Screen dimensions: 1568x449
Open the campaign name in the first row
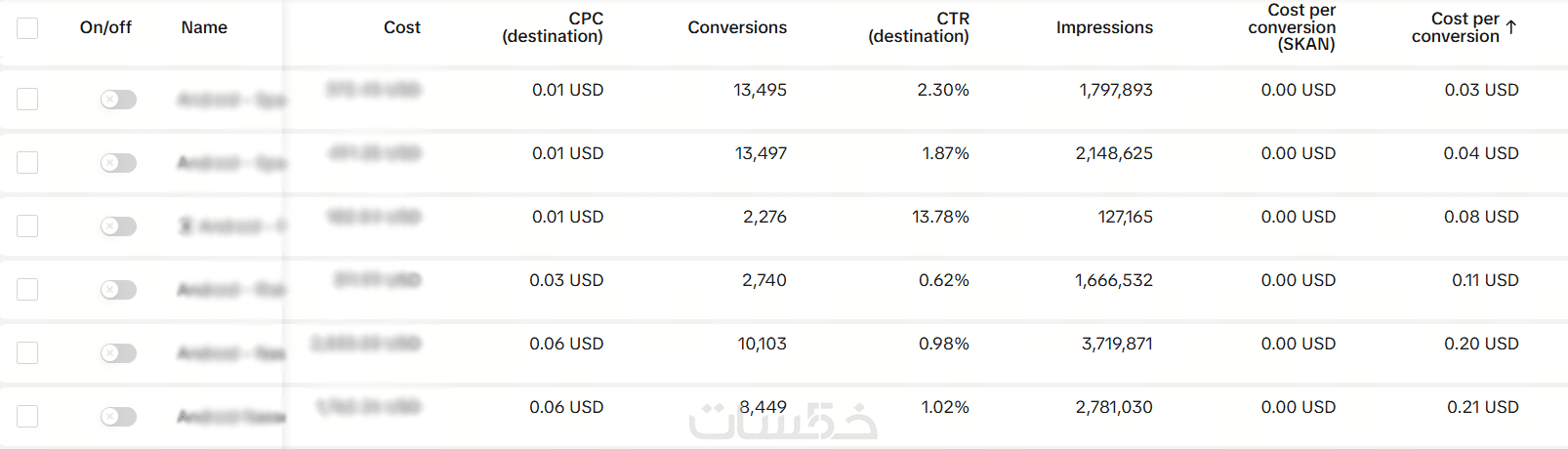pyautogui.click(x=230, y=100)
